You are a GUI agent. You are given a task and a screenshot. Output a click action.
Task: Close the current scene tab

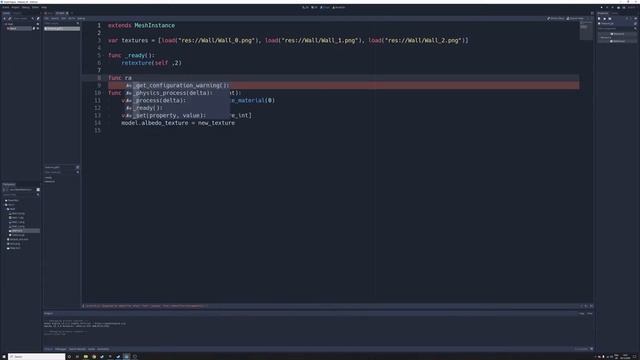point(67,13)
